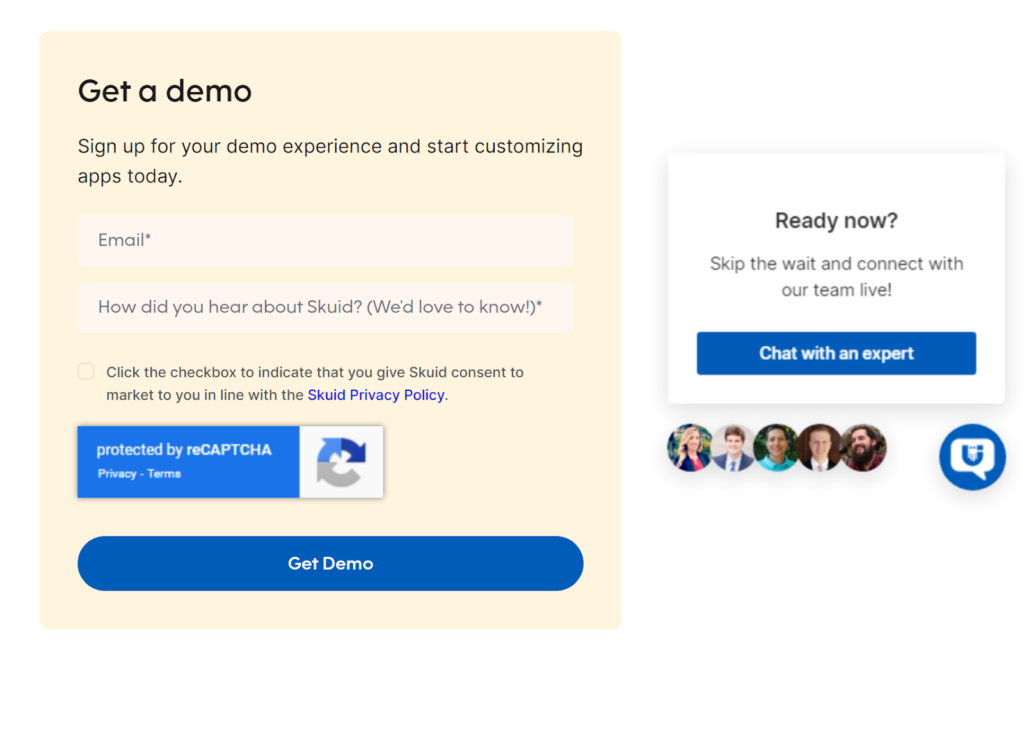Open the reCAPTCHA Terms link
Viewport: 1024px width, 736px height.
coord(164,473)
